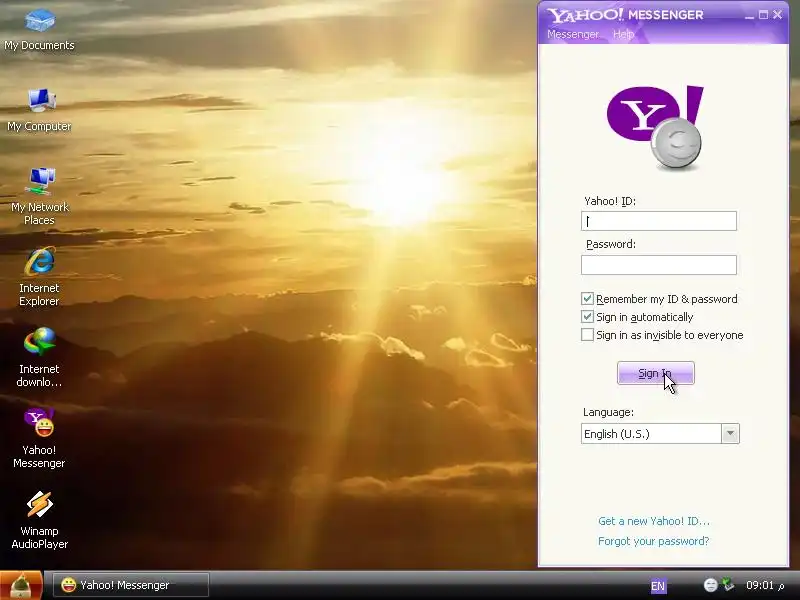This screenshot has width=800, height=600.
Task: Click the 09:01 clock in the taskbar
Action: pyautogui.click(x=760, y=585)
